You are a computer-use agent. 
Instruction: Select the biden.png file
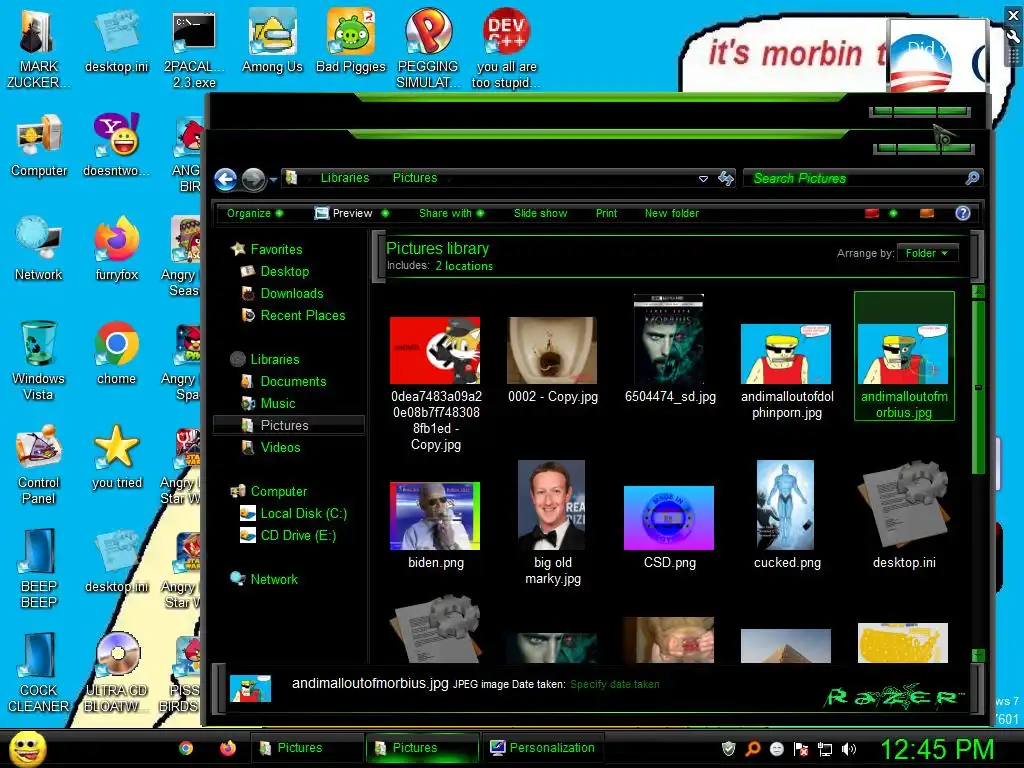(x=435, y=526)
